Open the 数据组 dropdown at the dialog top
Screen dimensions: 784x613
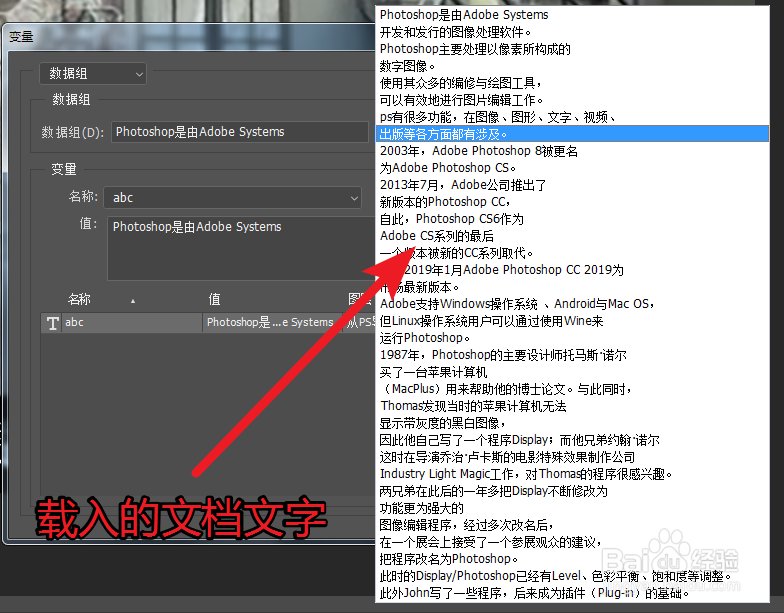93,74
